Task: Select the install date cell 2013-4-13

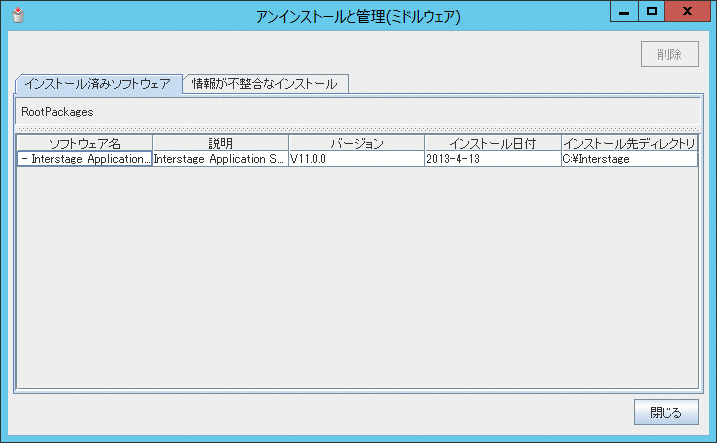Action: pyautogui.click(x=493, y=159)
